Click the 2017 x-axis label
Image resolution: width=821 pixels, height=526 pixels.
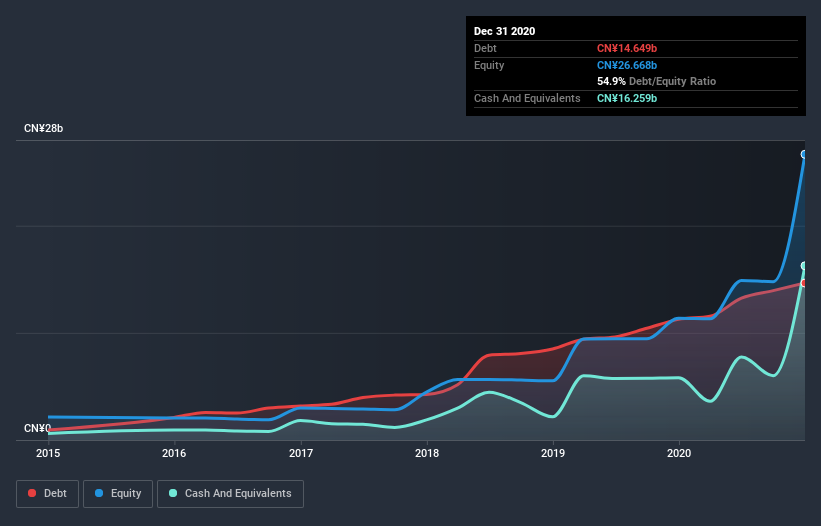tap(301, 453)
